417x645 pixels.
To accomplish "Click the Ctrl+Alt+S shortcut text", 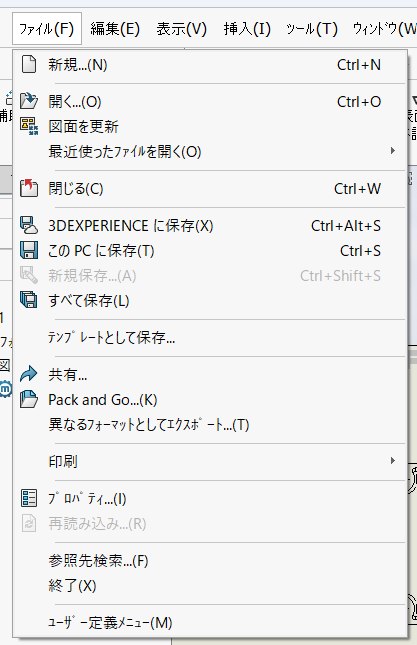I will coord(346,226).
